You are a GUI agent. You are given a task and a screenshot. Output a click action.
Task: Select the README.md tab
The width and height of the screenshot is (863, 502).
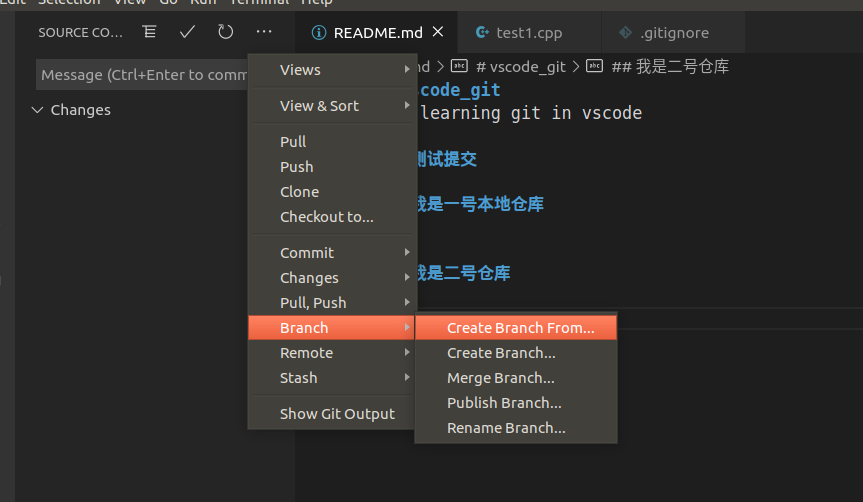point(378,32)
